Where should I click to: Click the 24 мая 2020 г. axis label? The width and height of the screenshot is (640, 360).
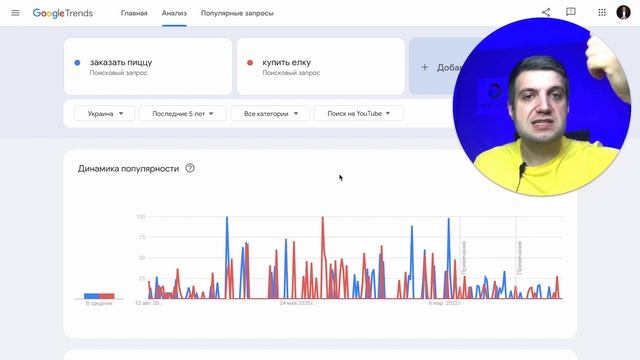(296, 303)
